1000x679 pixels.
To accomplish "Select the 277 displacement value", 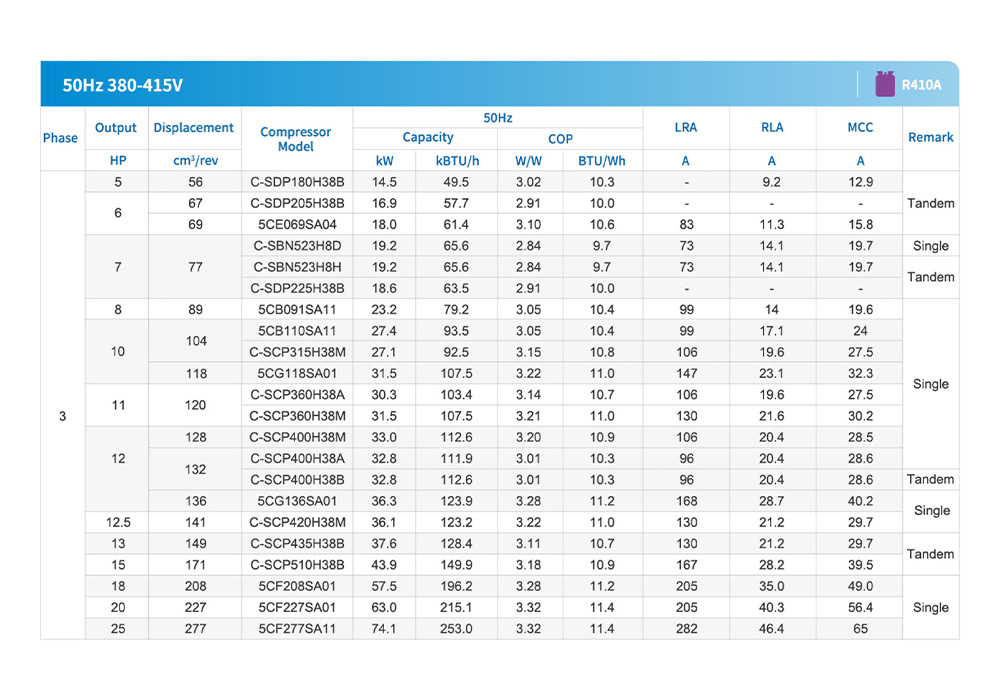I will (195, 629).
